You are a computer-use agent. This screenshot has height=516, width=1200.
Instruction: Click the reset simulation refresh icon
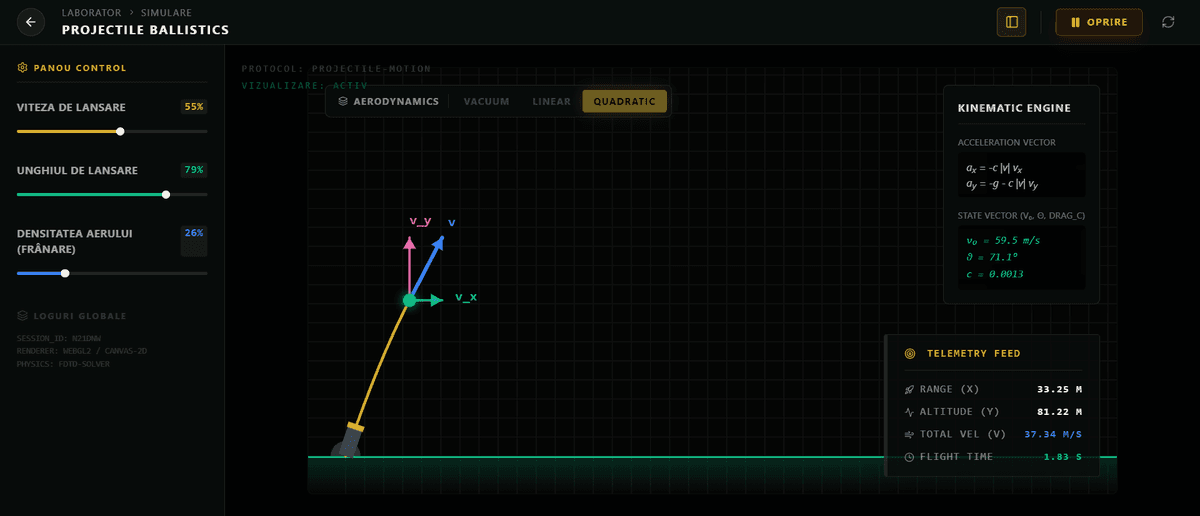[x=1168, y=22]
